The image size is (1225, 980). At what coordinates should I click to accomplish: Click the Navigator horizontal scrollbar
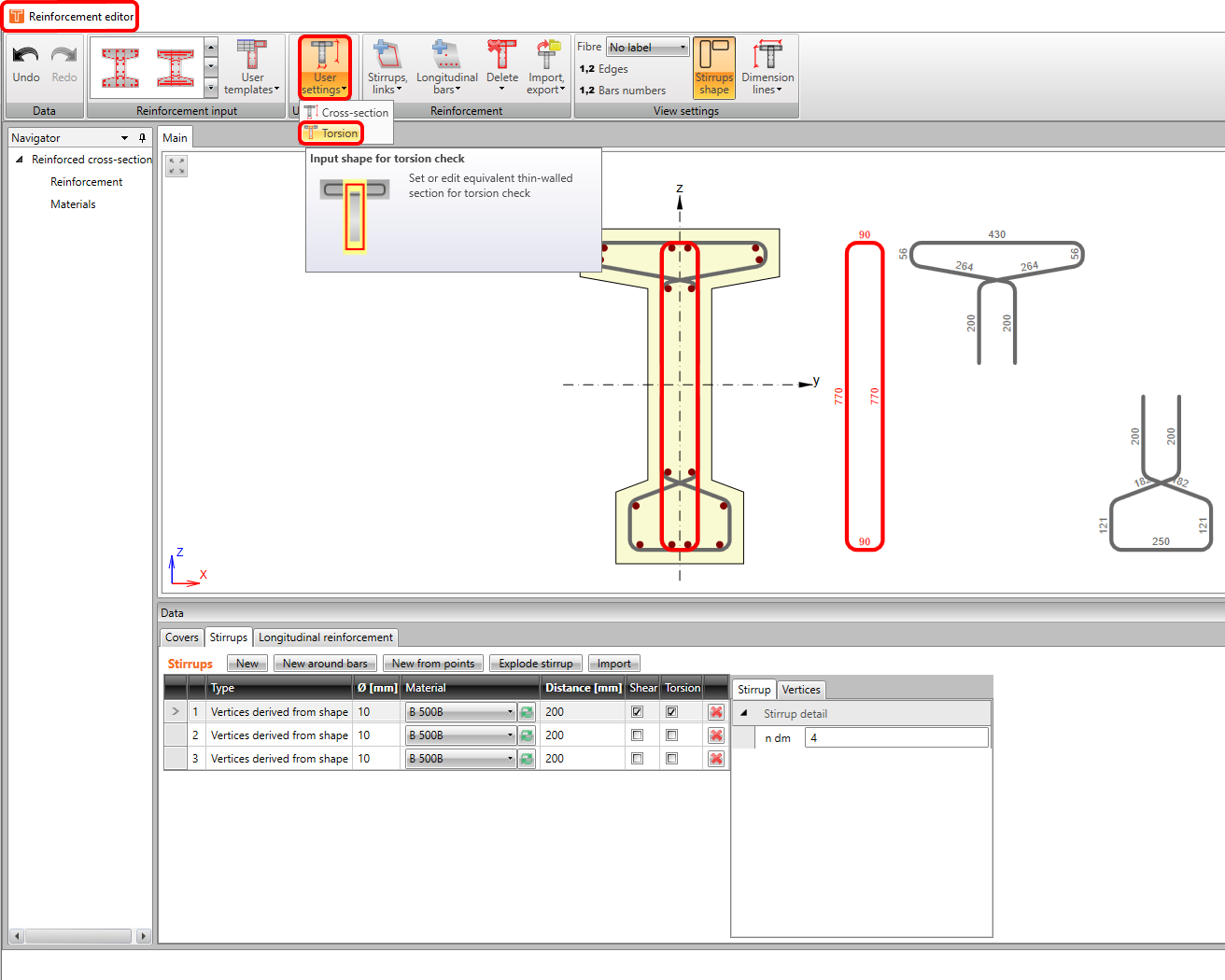pyautogui.click(x=78, y=935)
